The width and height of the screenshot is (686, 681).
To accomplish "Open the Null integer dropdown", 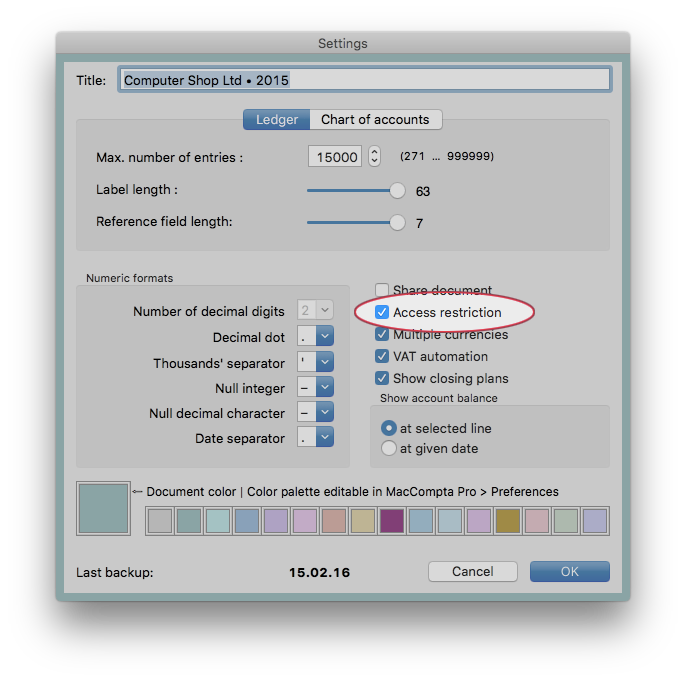I will click(315, 387).
